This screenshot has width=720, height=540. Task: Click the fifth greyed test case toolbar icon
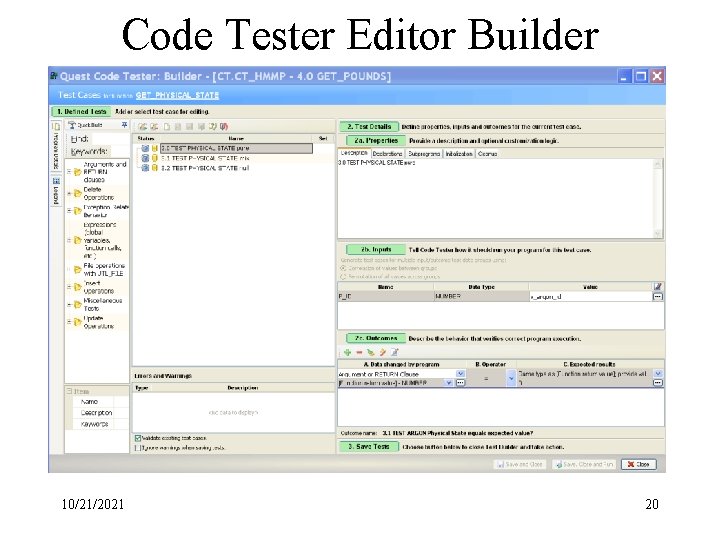[x=190, y=126]
